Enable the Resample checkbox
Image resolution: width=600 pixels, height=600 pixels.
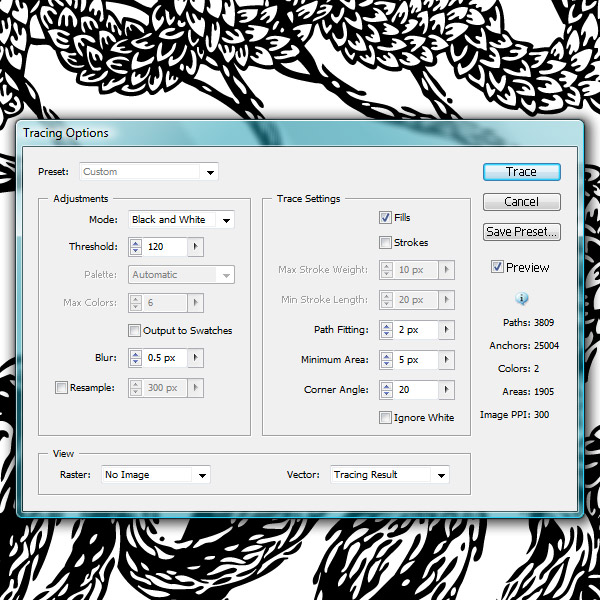click(61, 387)
